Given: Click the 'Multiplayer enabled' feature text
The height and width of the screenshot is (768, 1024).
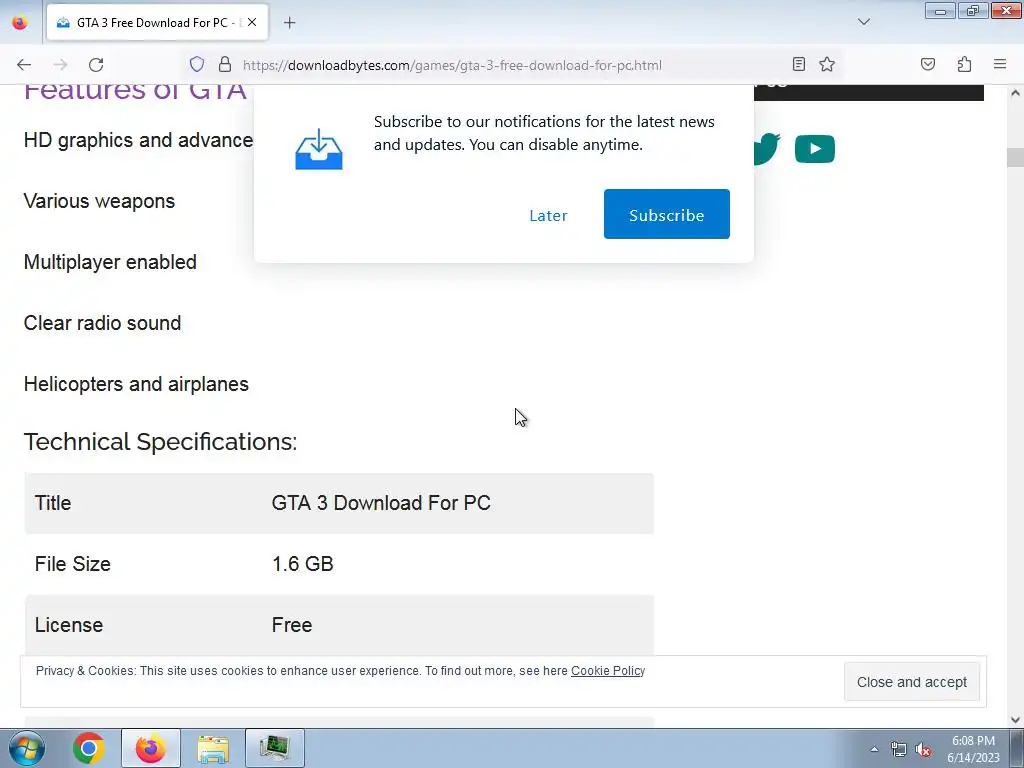Looking at the screenshot, I should coord(110,262).
